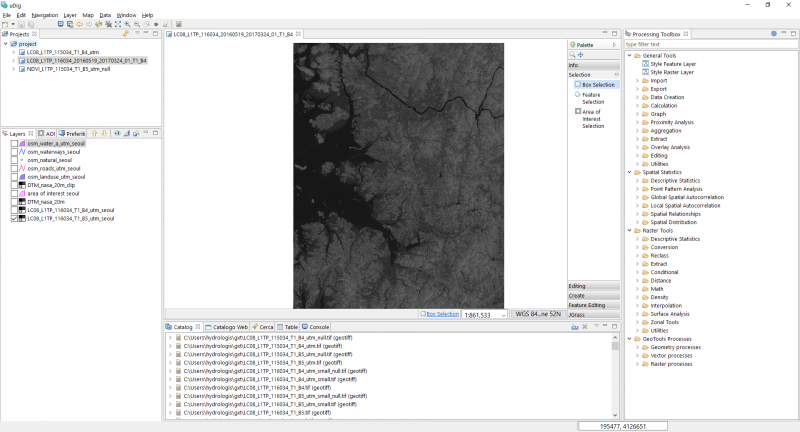Open the Navigation menu
This screenshot has width=800, height=432.
(x=44, y=15)
